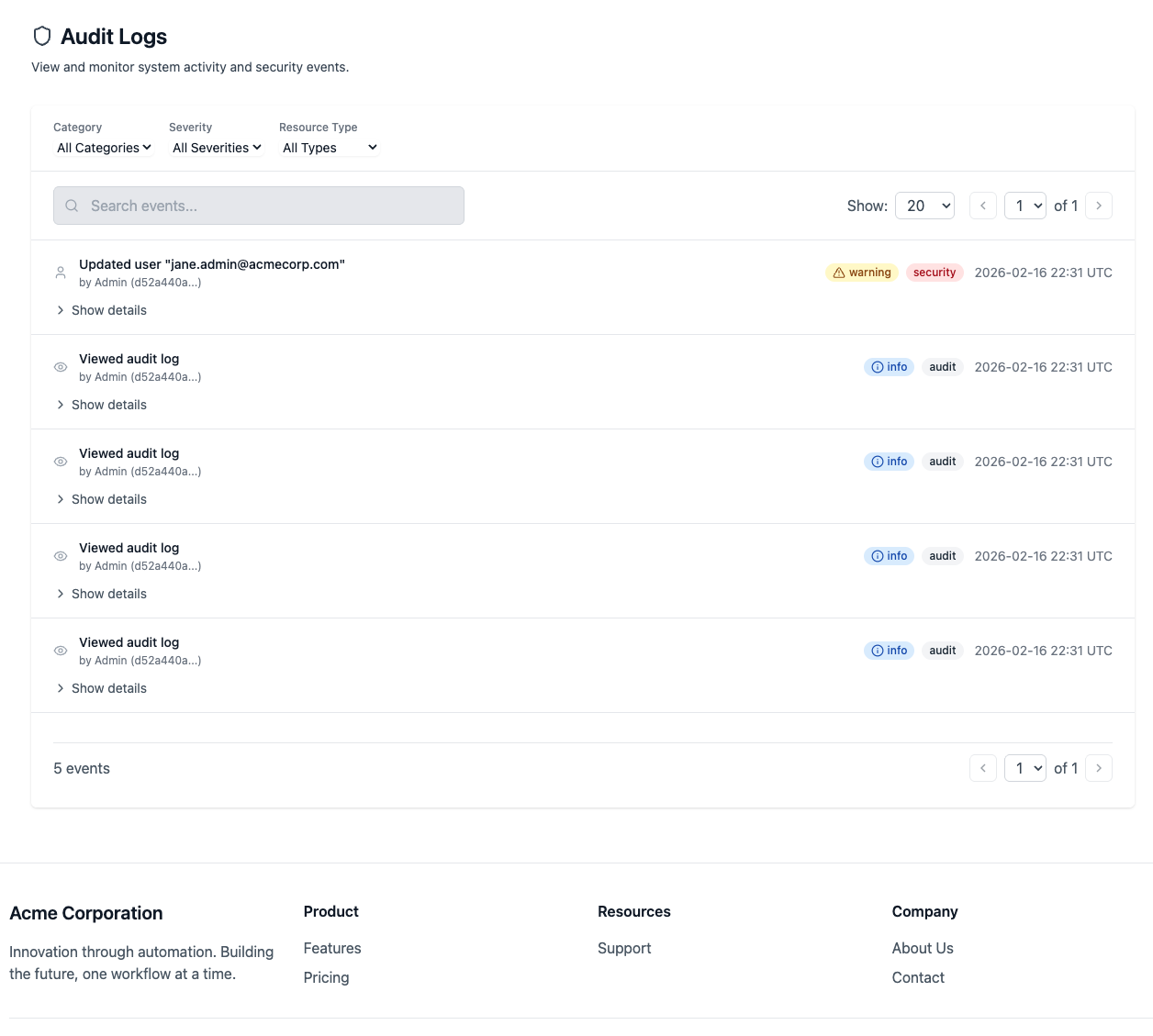Click the user icon on the Updated user event

(60, 273)
